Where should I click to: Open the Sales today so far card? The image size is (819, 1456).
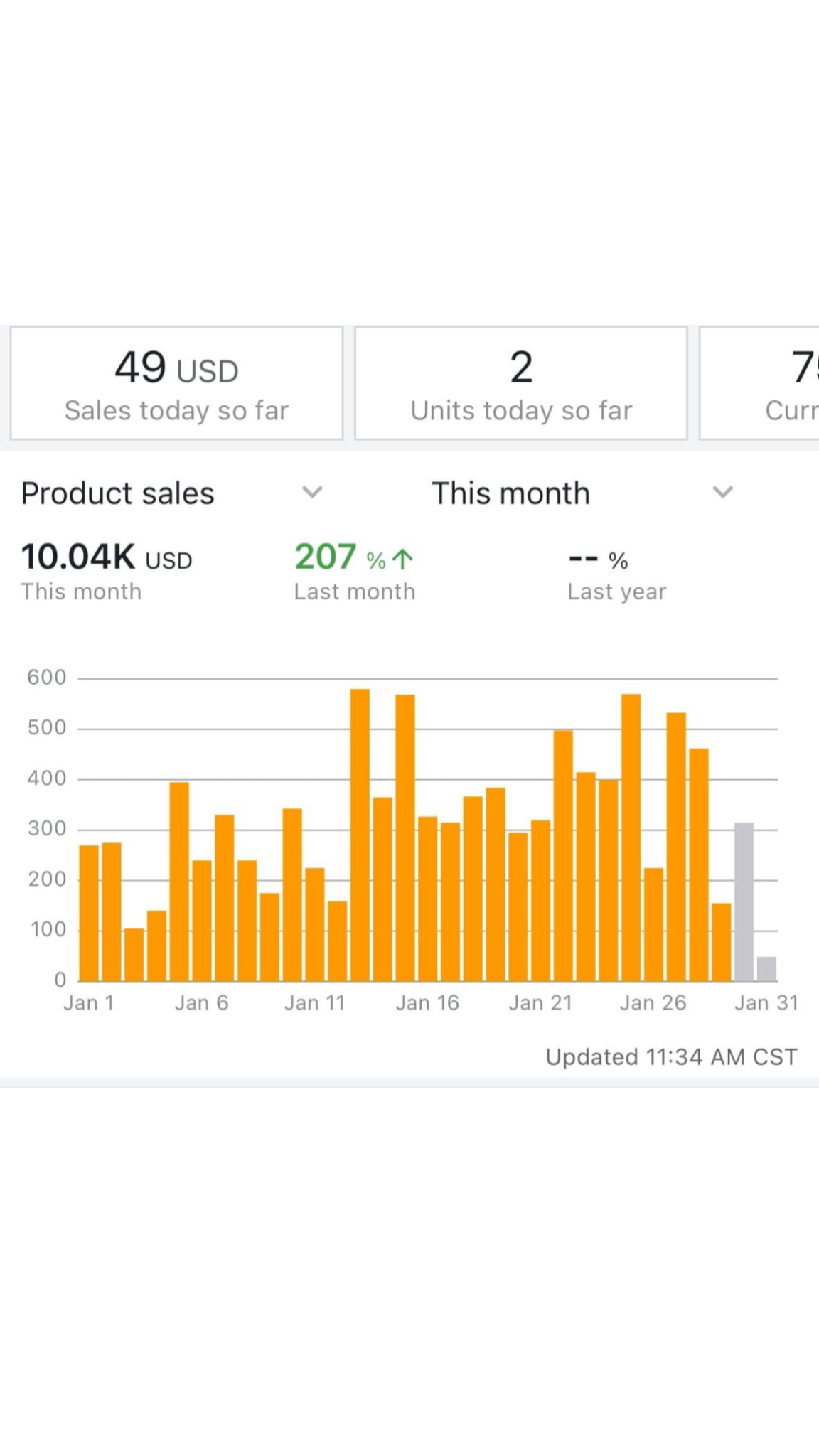(176, 384)
